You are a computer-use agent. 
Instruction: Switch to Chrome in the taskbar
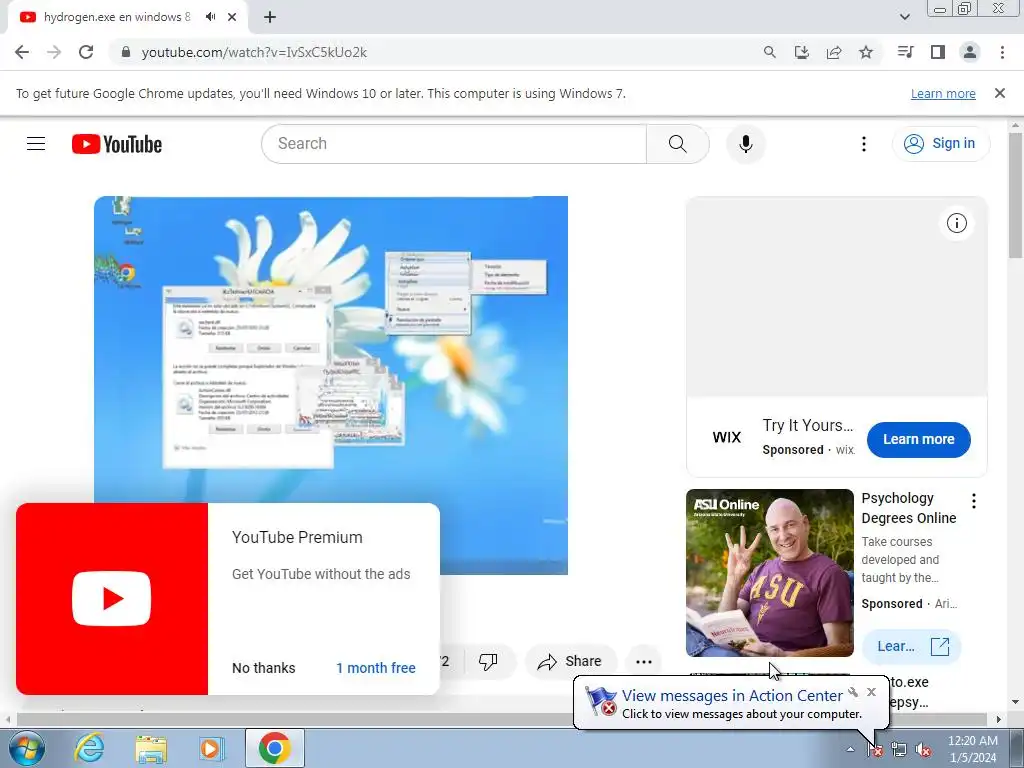[x=275, y=748]
